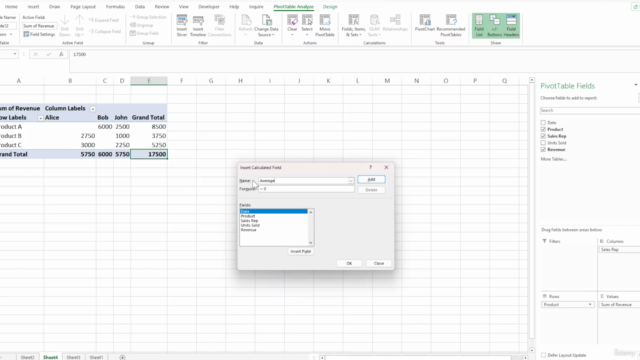The width and height of the screenshot is (640, 360).
Task: Click the Formula input field
Action: [306, 189]
